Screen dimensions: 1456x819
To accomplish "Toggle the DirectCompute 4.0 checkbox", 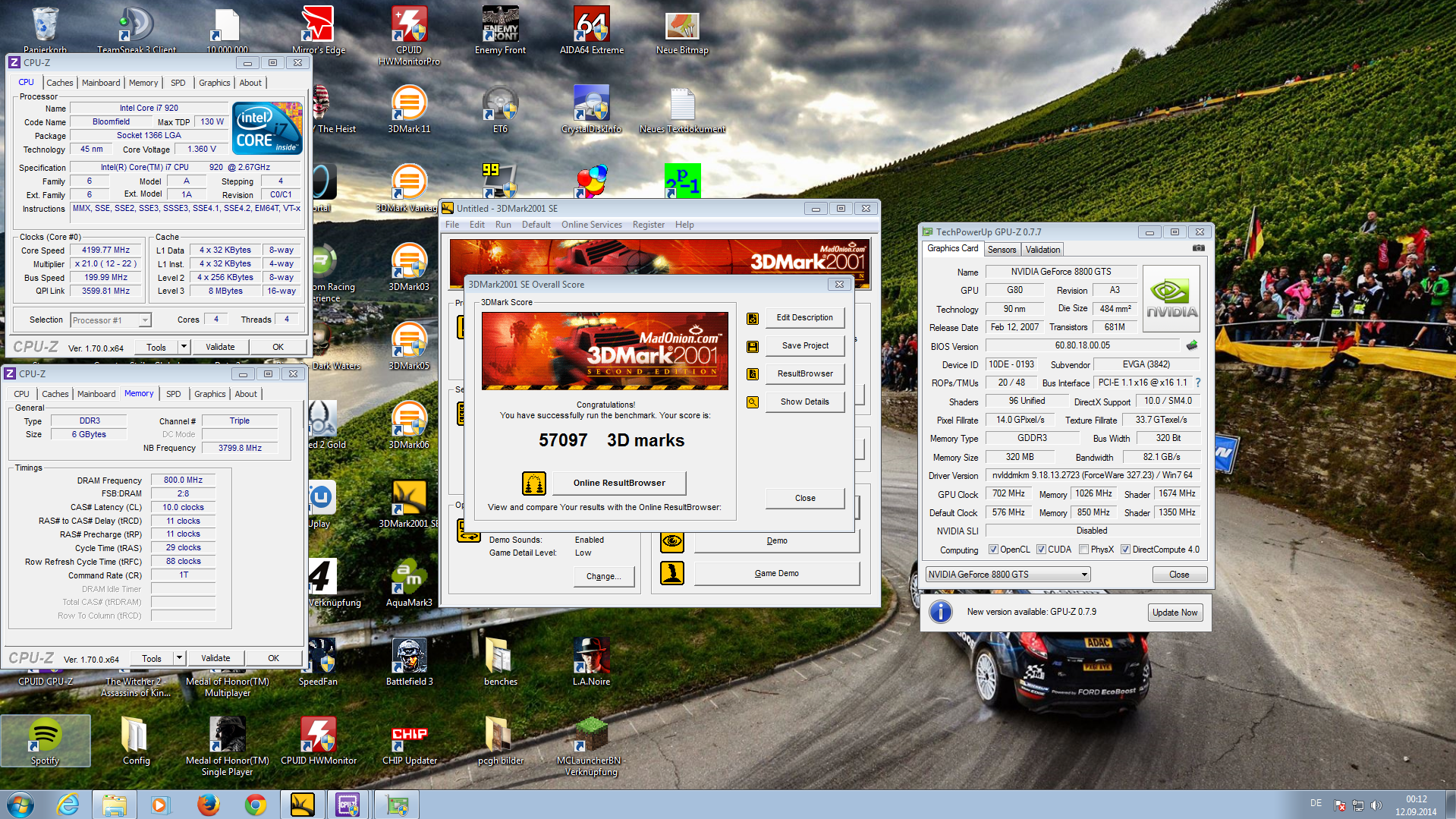I will (1125, 550).
